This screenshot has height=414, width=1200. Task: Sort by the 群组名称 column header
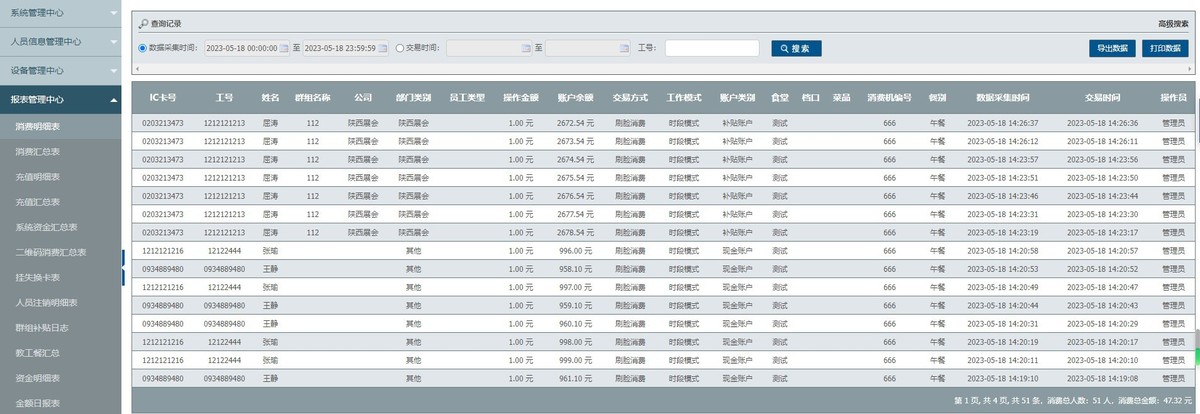click(313, 97)
